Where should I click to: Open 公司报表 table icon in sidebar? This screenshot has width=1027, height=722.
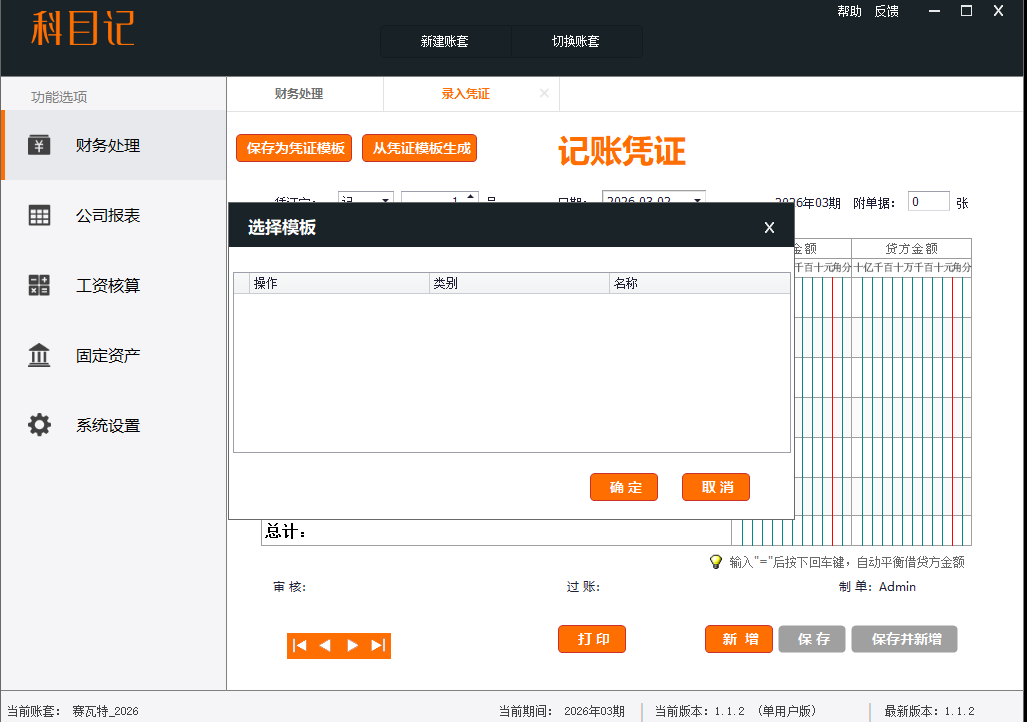pyautogui.click(x=39, y=216)
